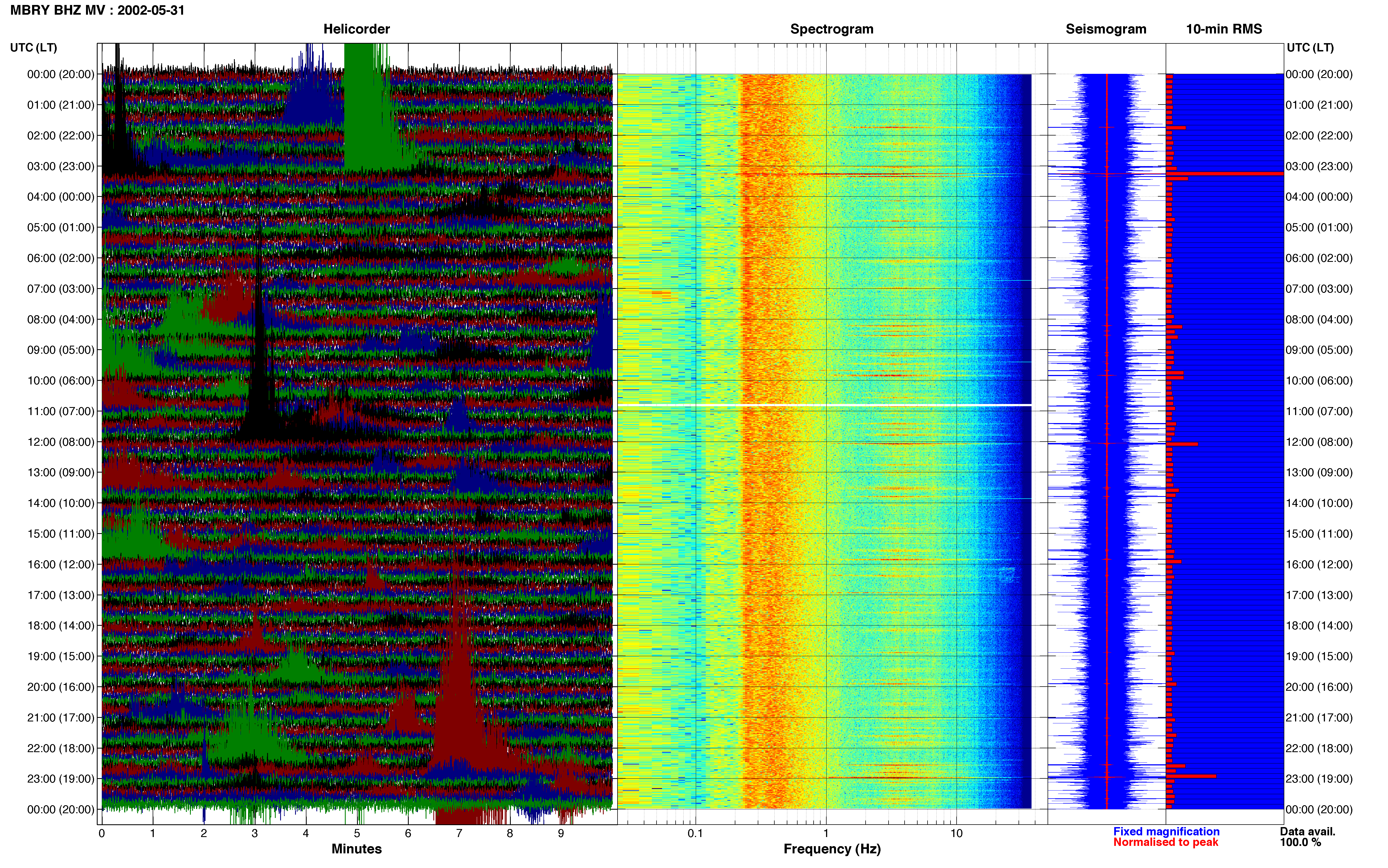Click the 5 minute tick label on Helicorder axis
1388x868 pixels.
(357, 833)
